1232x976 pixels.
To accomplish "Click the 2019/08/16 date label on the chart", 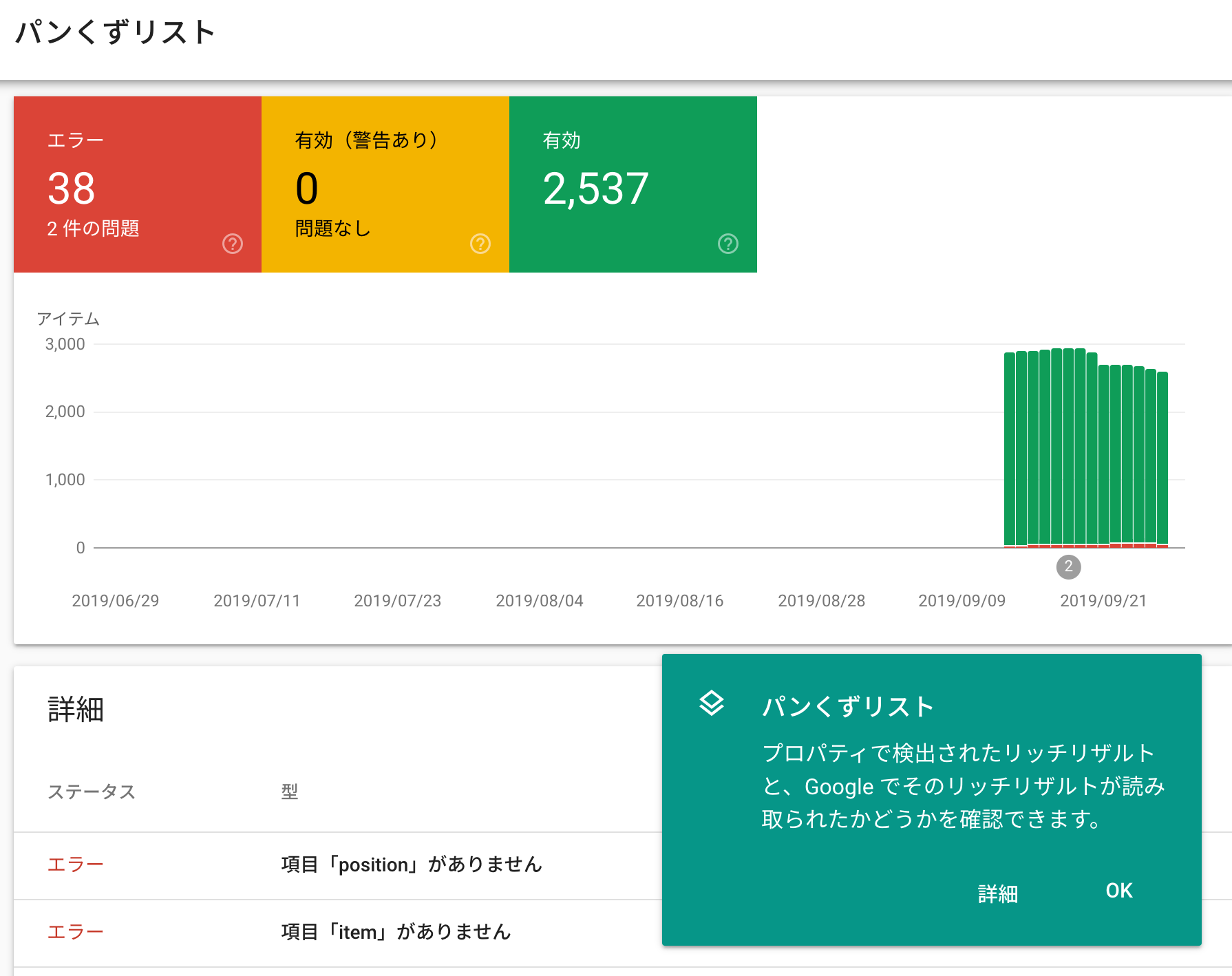I will pyautogui.click(x=680, y=601).
